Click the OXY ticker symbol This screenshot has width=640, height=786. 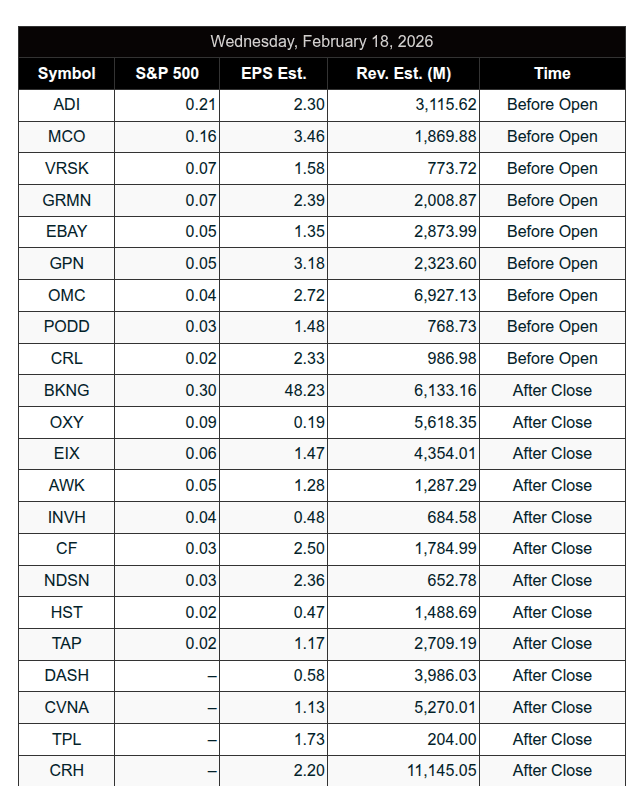point(67,422)
